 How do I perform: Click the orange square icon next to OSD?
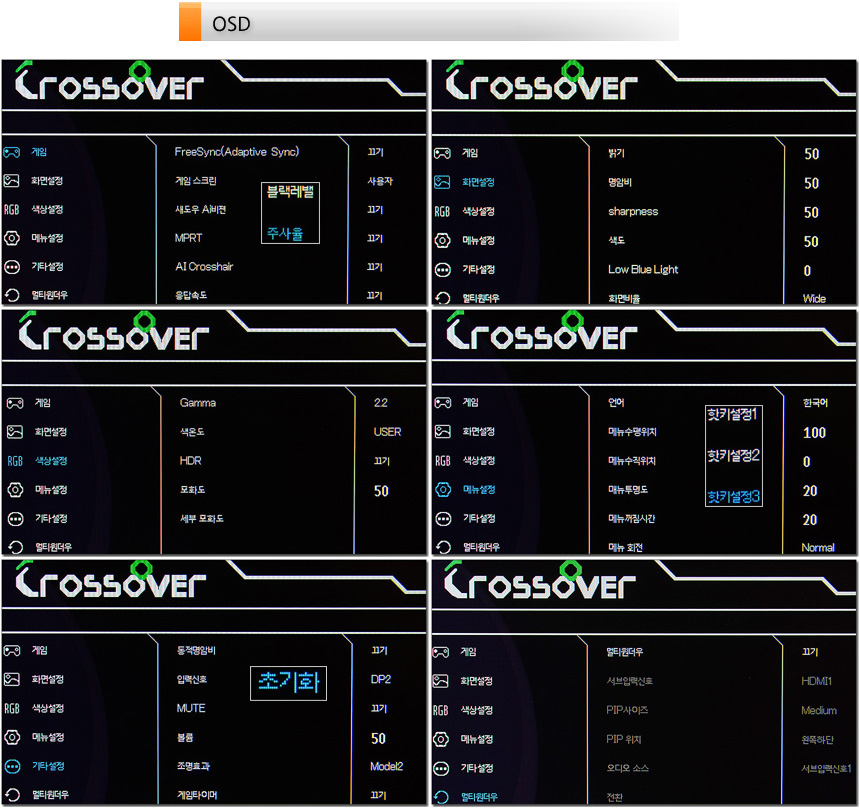tap(190, 22)
